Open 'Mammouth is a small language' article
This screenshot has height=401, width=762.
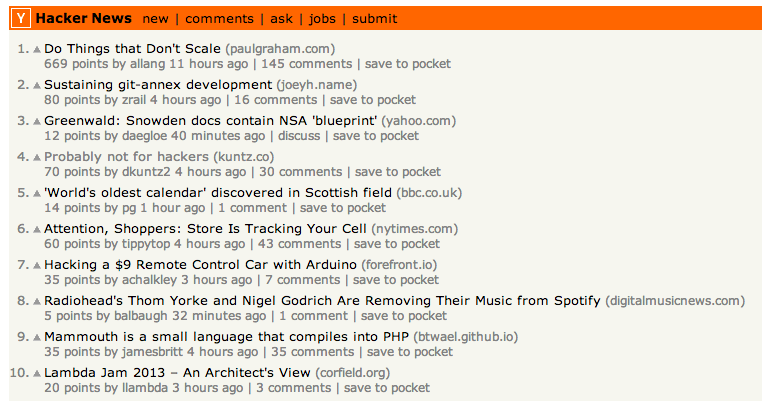coord(226,336)
